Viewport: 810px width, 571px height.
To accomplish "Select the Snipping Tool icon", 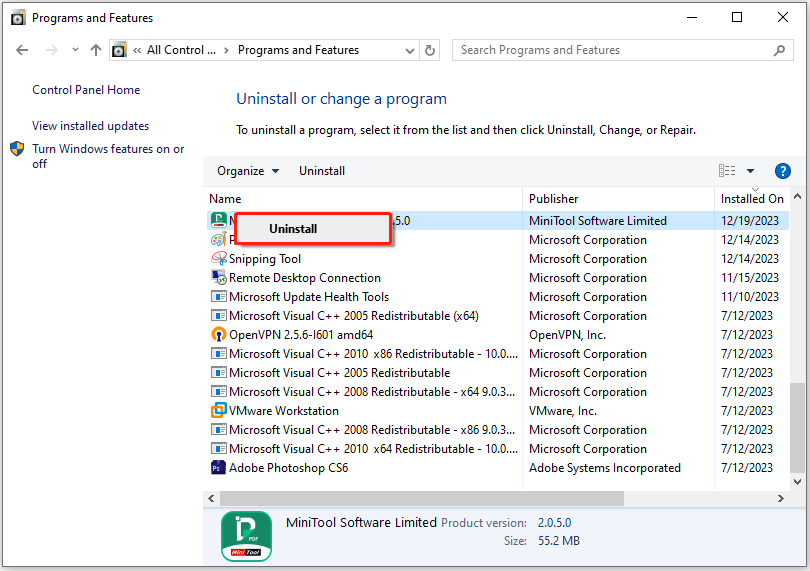I will click(x=219, y=258).
